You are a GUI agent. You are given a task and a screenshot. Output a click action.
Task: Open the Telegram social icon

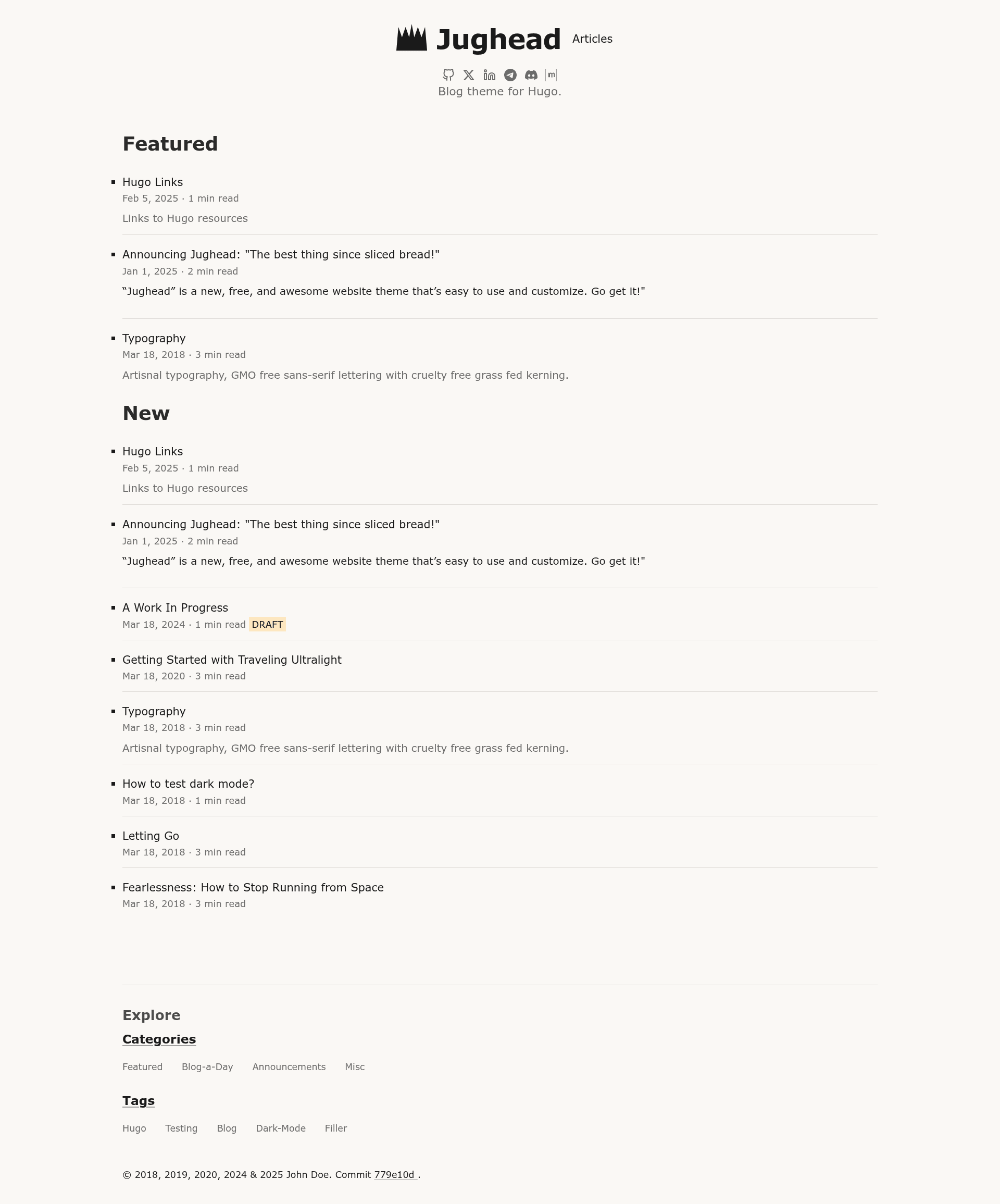pyautogui.click(x=510, y=75)
